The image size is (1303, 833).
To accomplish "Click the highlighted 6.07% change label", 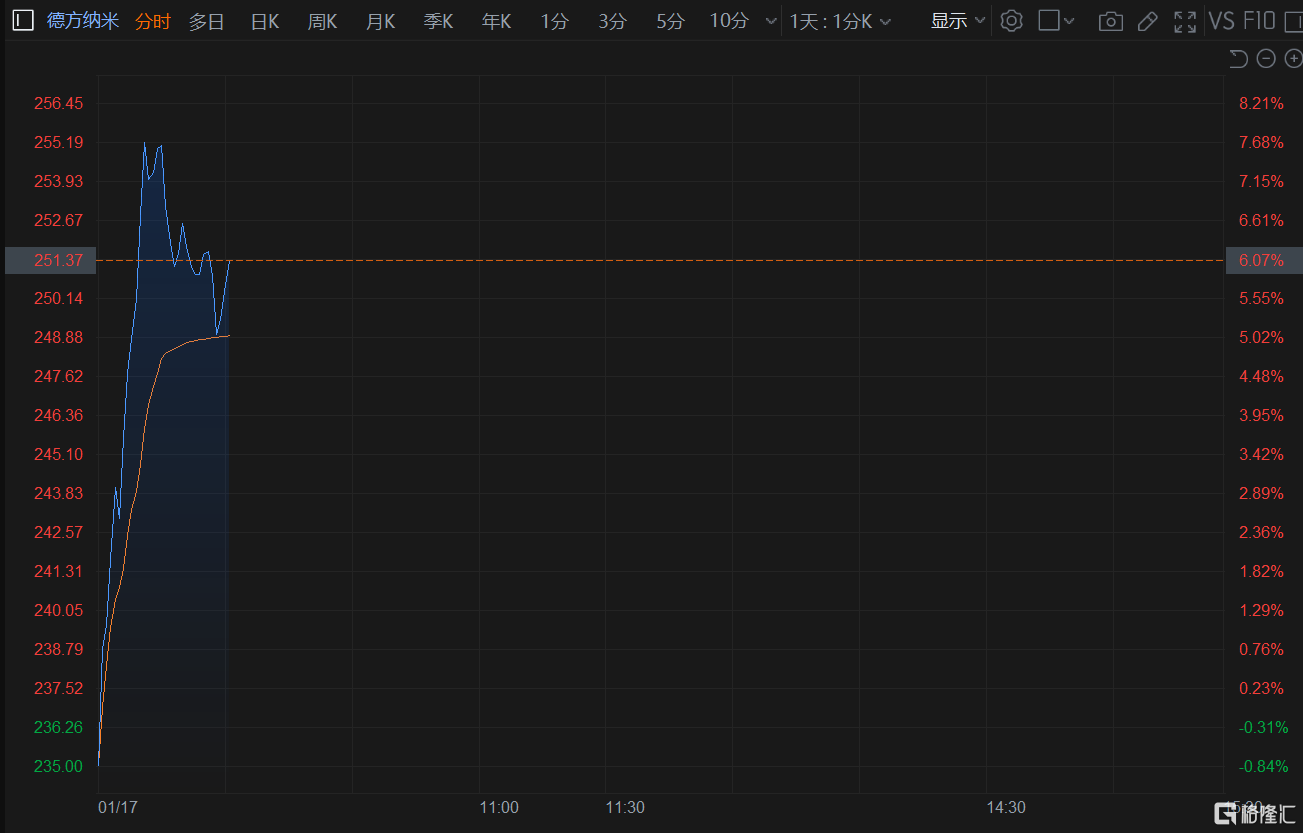I will 1263,260.
